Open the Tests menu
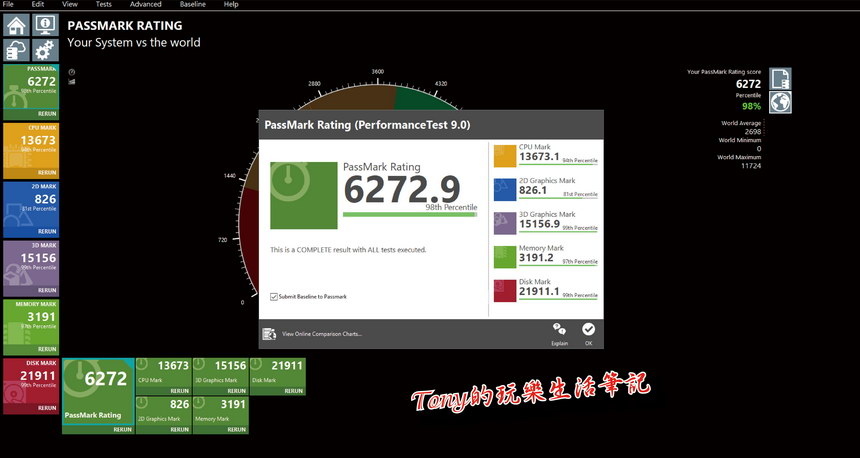 click(x=104, y=4)
